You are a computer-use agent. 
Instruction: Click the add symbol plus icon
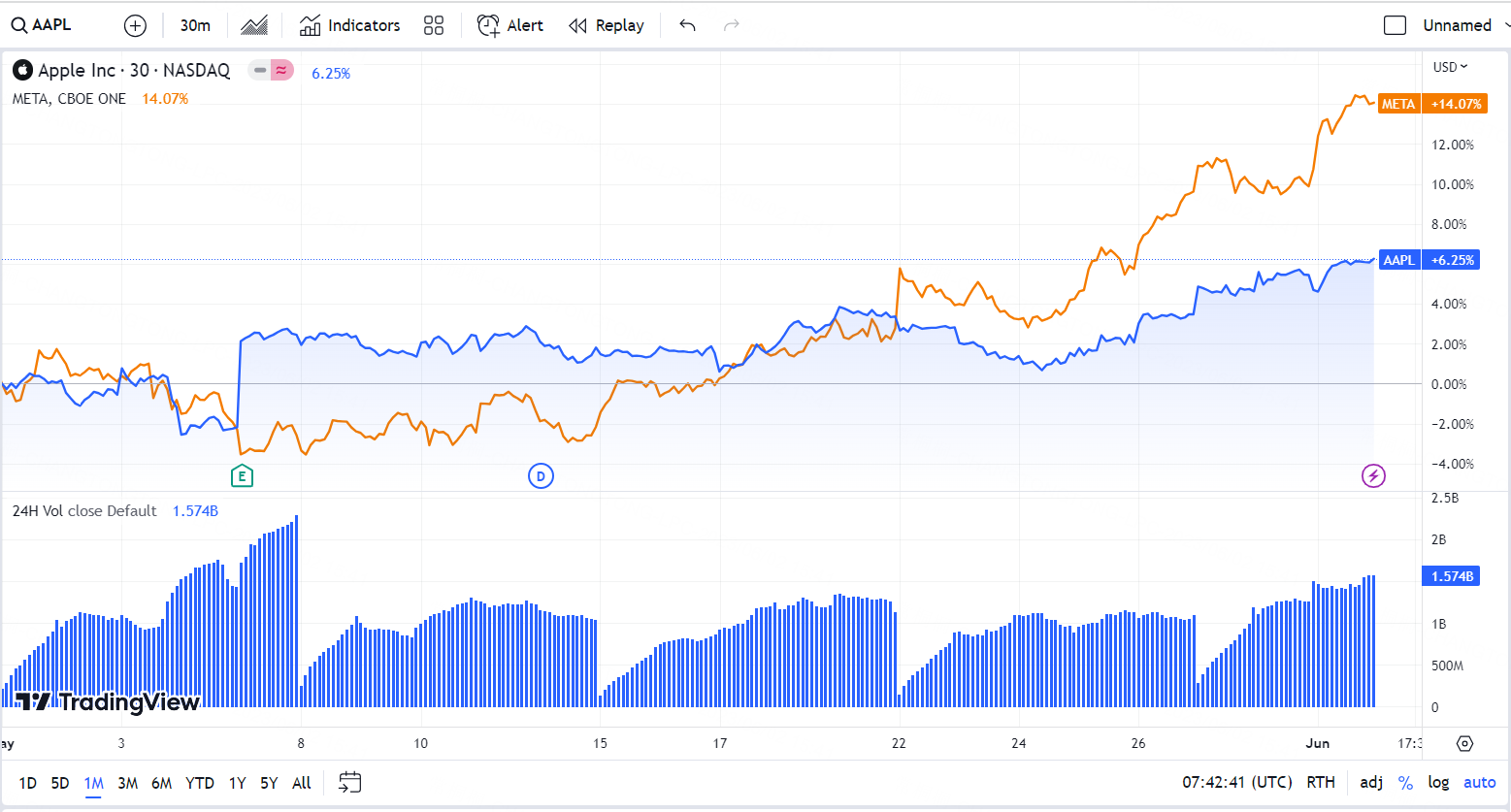coord(135,26)
